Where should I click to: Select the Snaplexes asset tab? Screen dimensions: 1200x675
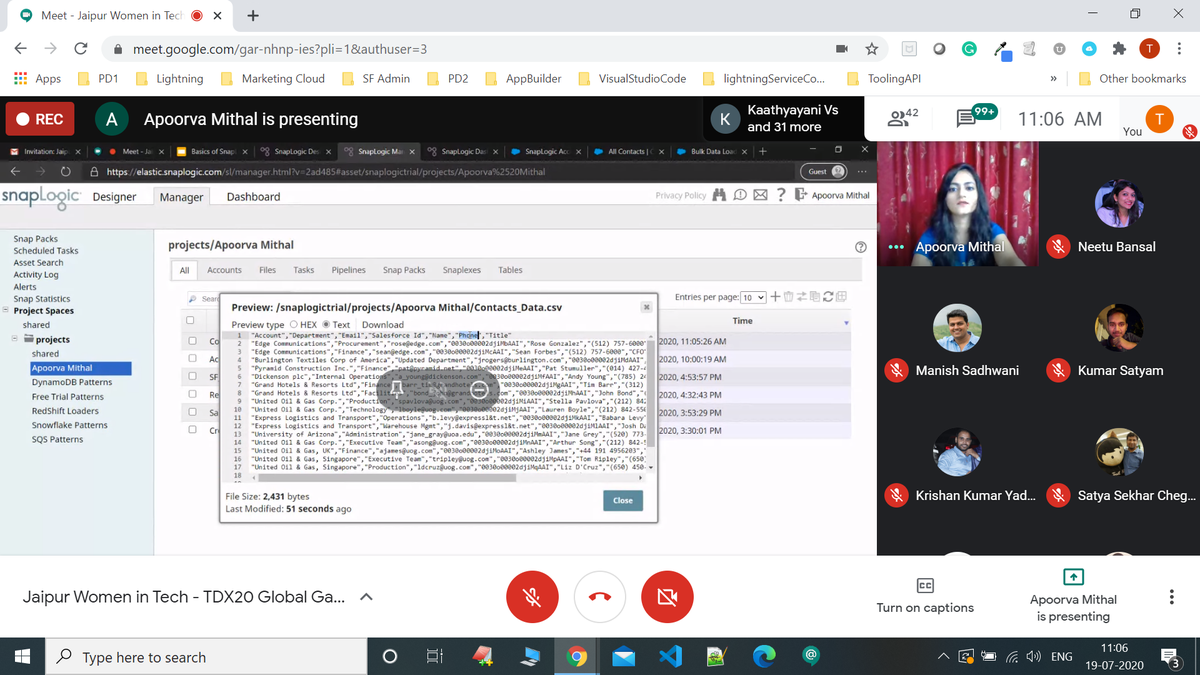tap(462, 270)
